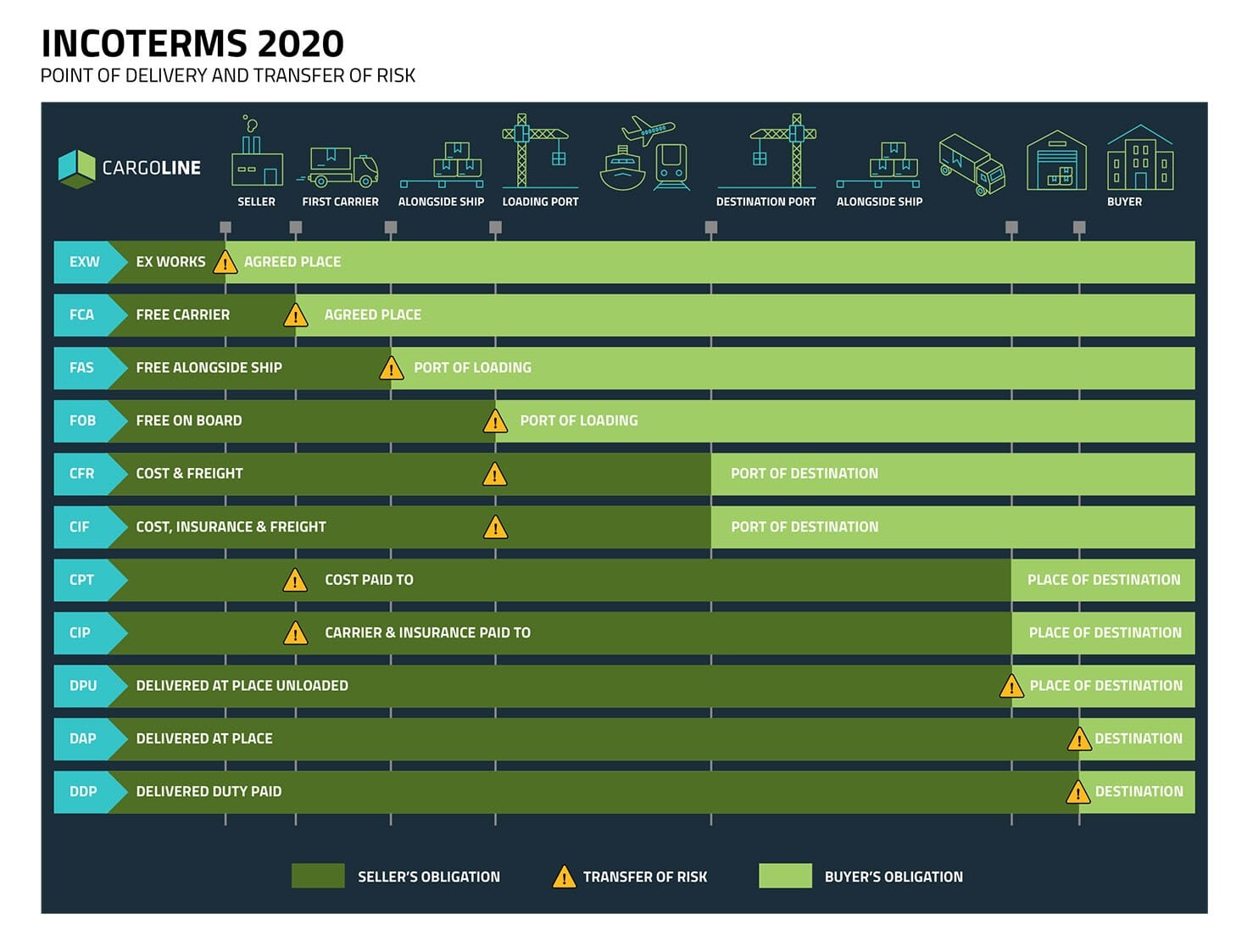Select the CFR teal tag
The height and width of the screenshot is (952, 1247).
click(x=90, y=474)
